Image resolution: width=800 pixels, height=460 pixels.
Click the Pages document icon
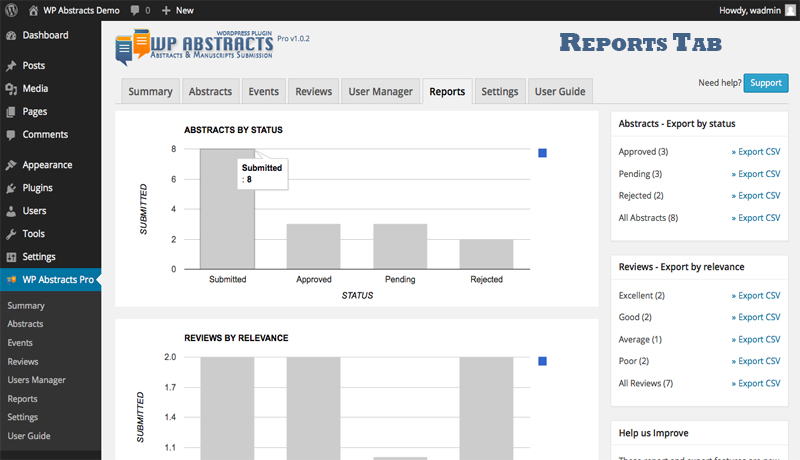coord(11,112)
